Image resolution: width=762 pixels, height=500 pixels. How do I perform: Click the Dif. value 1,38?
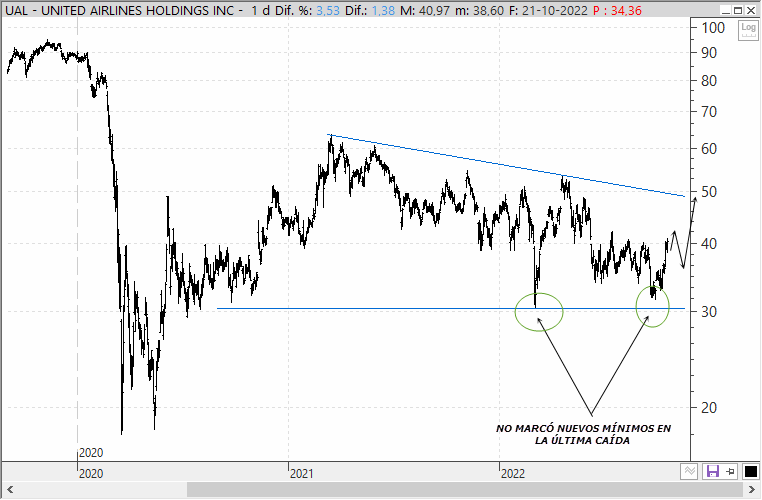[383, 10]
